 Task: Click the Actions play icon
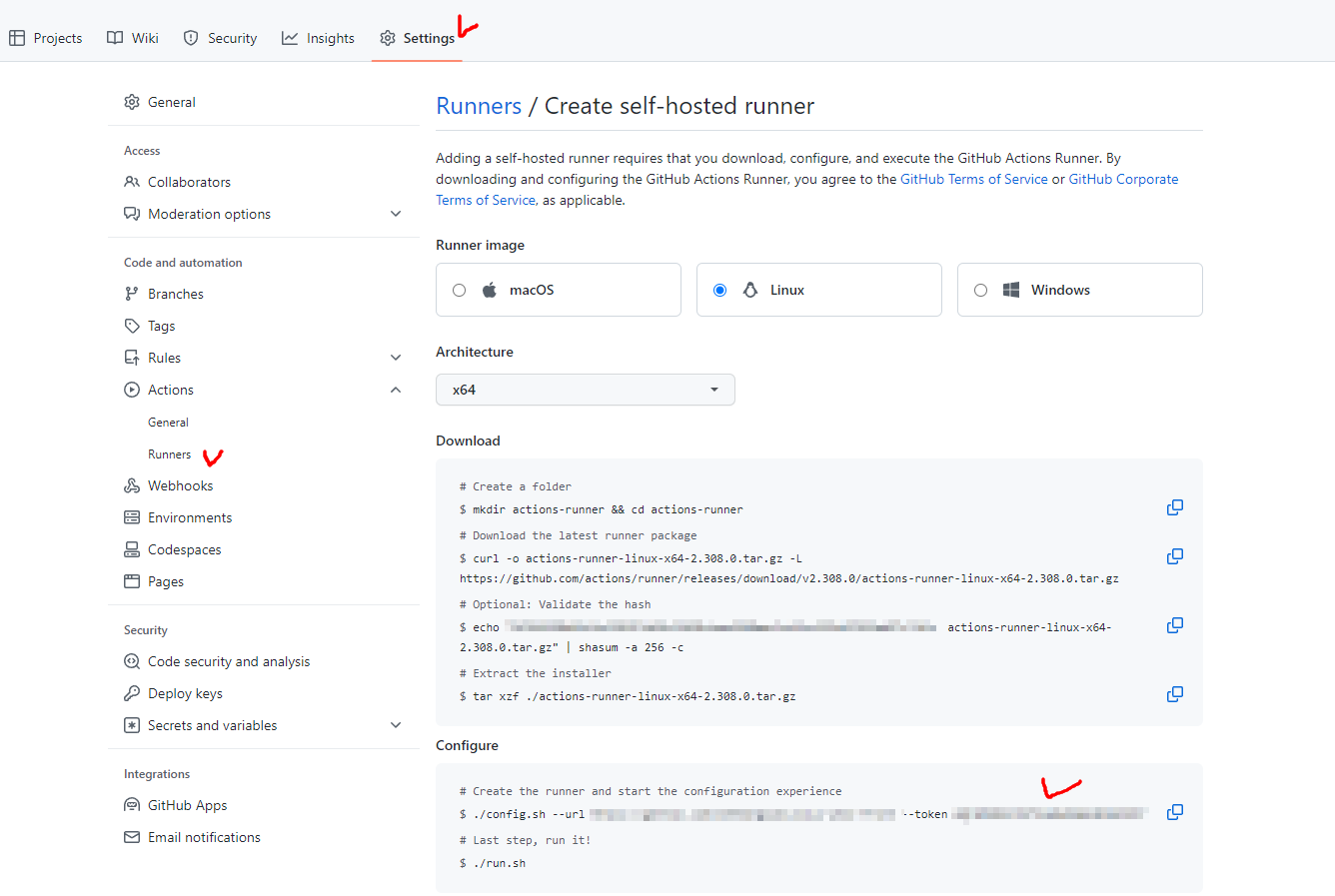point(132,390)
